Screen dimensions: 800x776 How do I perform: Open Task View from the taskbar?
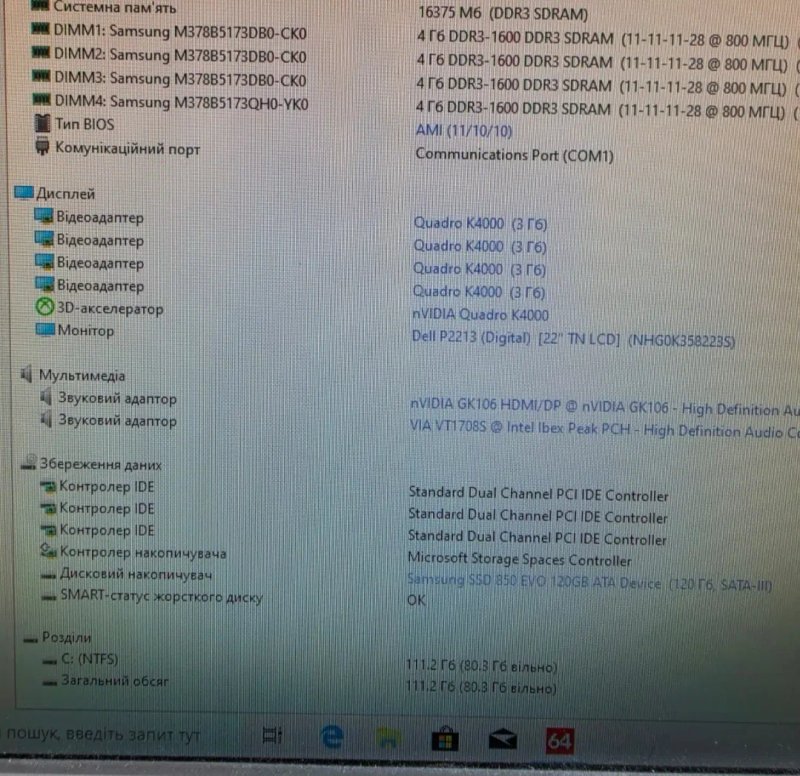click(272, 736)
